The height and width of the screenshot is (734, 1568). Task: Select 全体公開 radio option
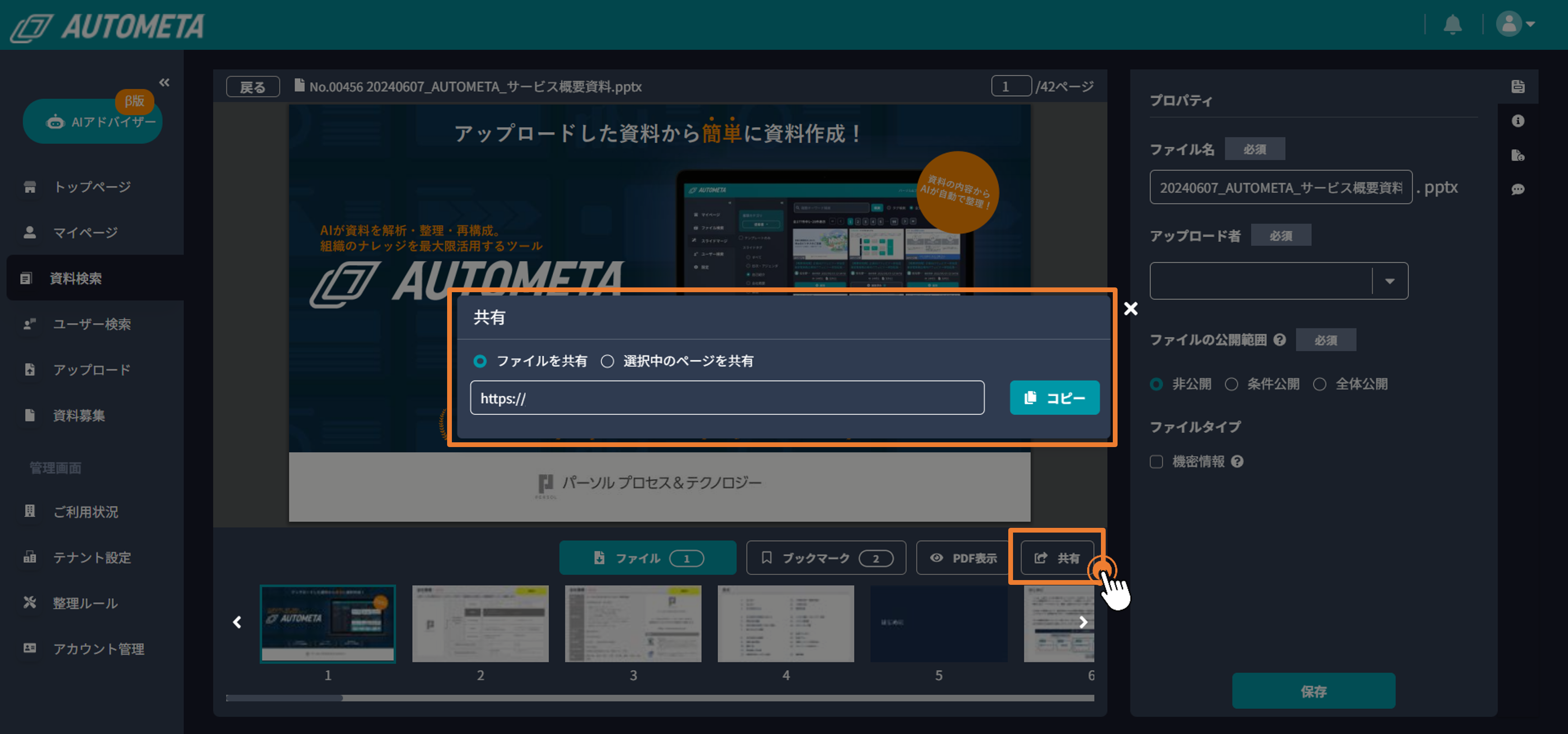[x=1319, y=384]
